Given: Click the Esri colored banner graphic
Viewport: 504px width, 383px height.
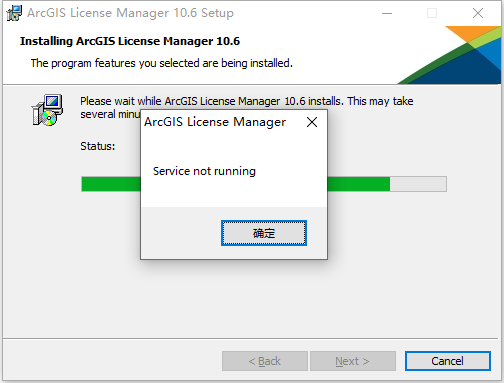Looking at the screenshot, I should (x=449, y=55).
